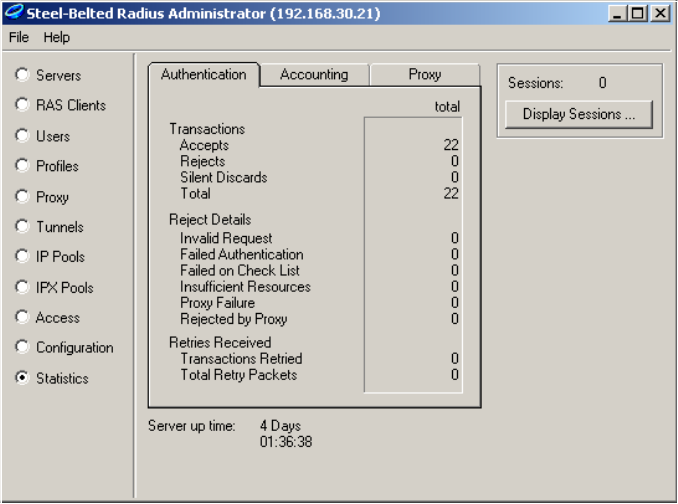Screen dimensions: 678x504
Task: Click the Accepts statistic label
Action: tap(204, 145)
